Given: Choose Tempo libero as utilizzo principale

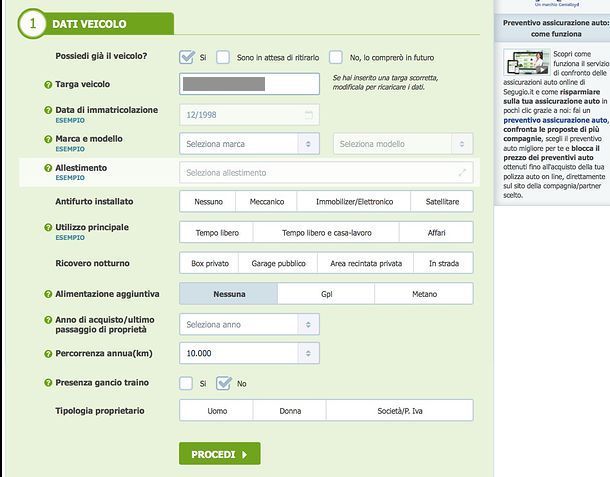Looking at the screenshot, I should (217, 233).
